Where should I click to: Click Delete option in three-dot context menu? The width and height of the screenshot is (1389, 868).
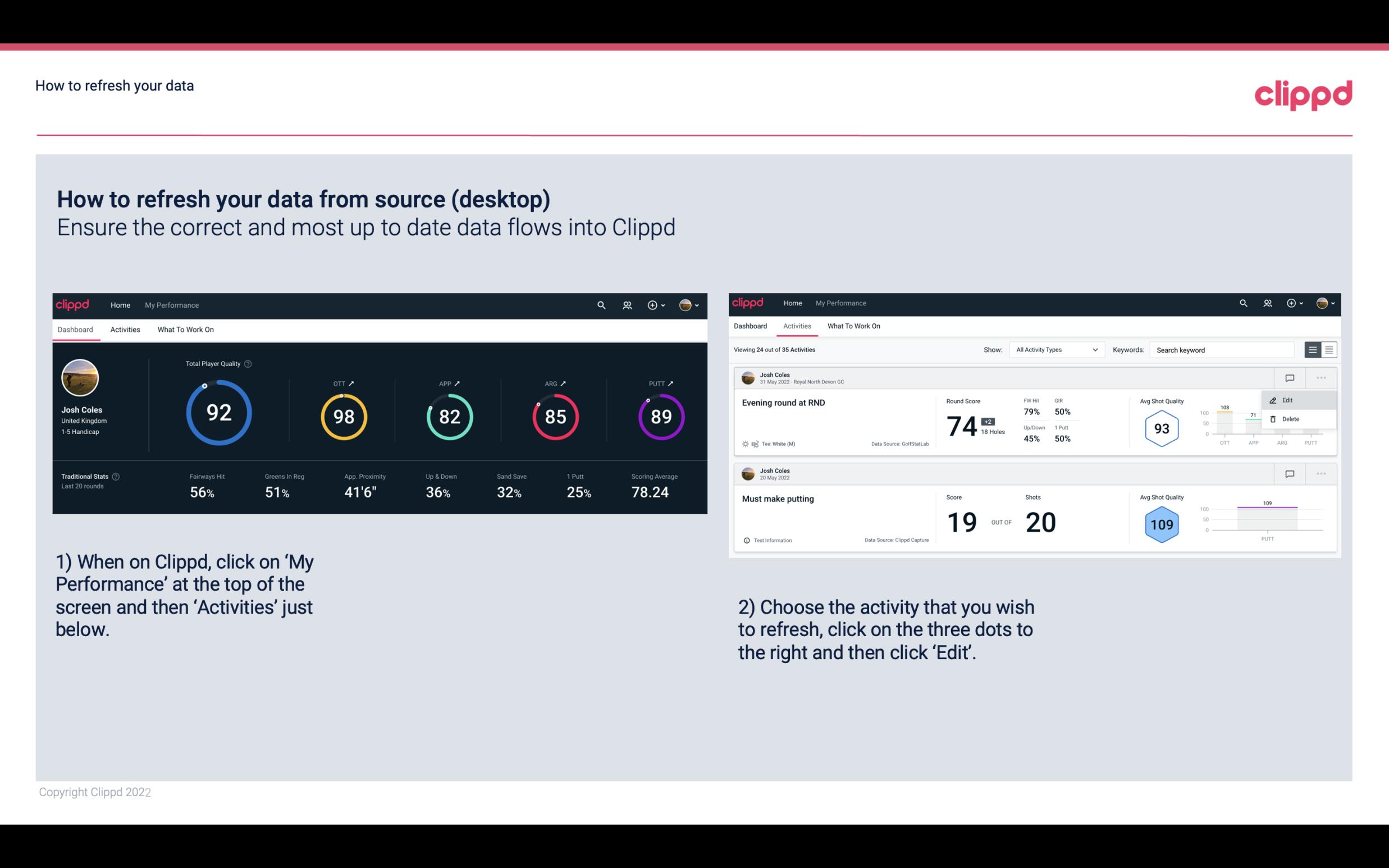(x=1291, y=419)
